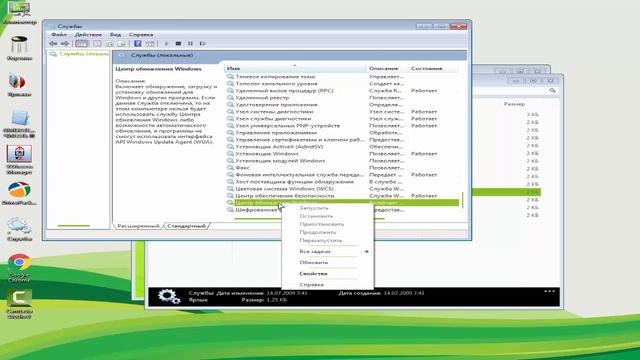
Task: Choose Справка in the context menu
Action: pyautogui.click(x=311, y=284)
